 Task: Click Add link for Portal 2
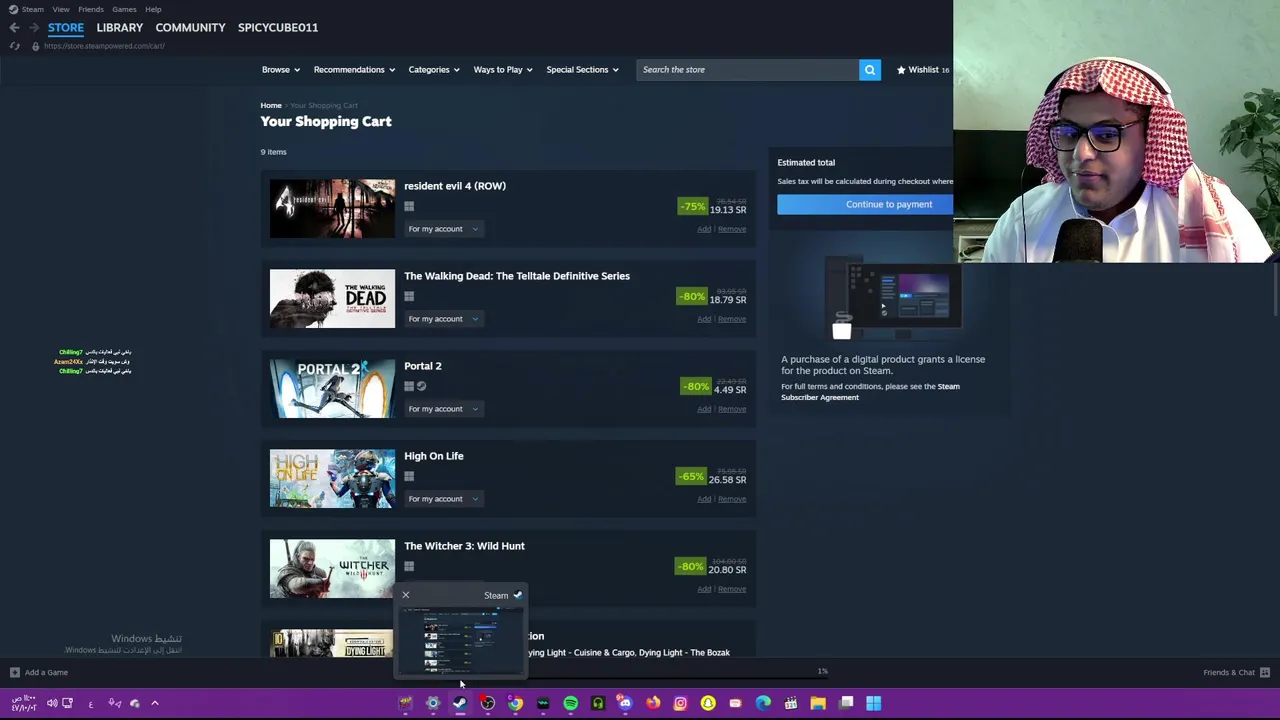704,409
